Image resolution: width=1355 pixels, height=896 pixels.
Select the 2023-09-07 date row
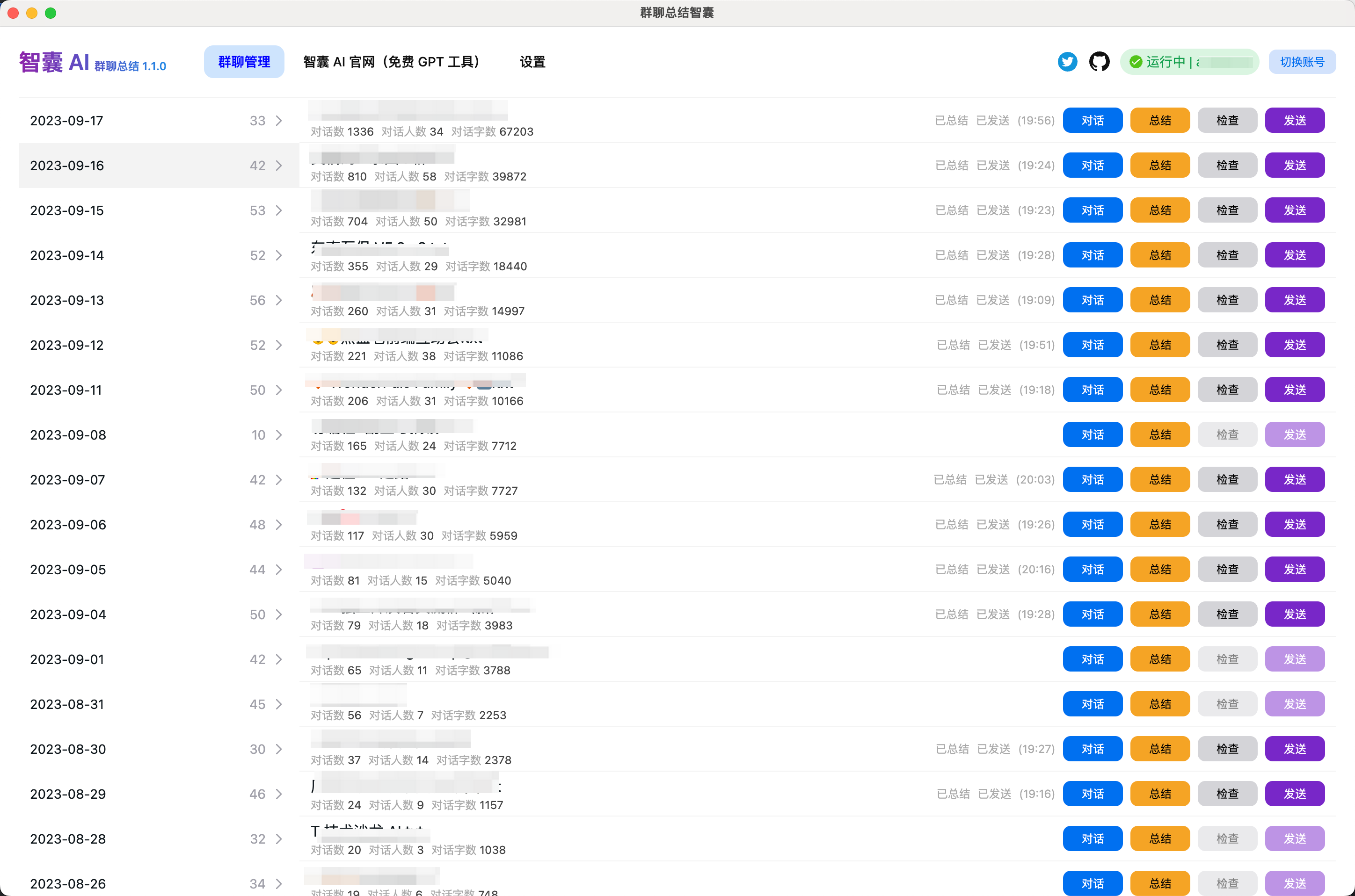pos(159,480)
